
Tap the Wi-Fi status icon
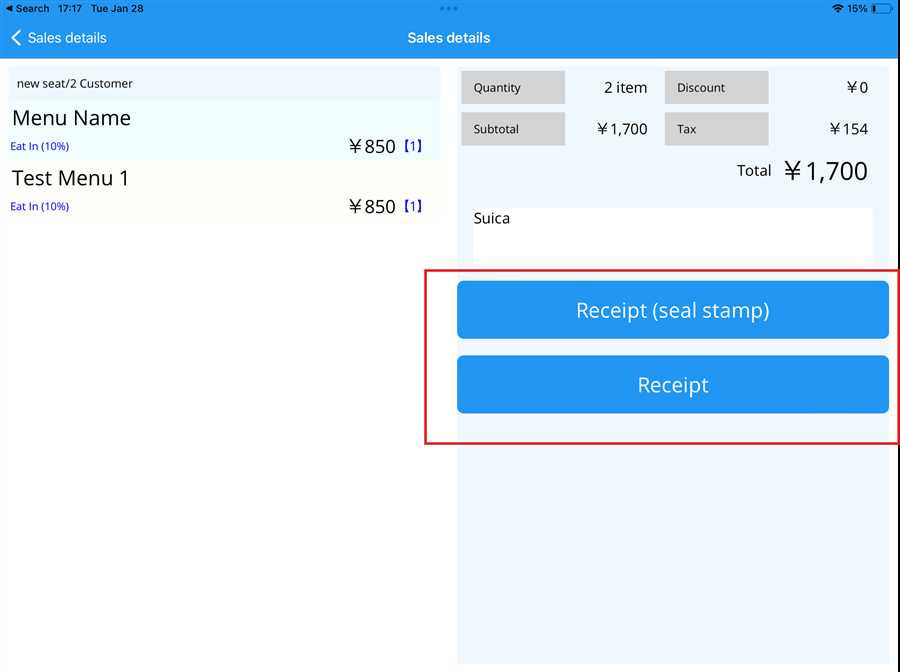(837, 8)
